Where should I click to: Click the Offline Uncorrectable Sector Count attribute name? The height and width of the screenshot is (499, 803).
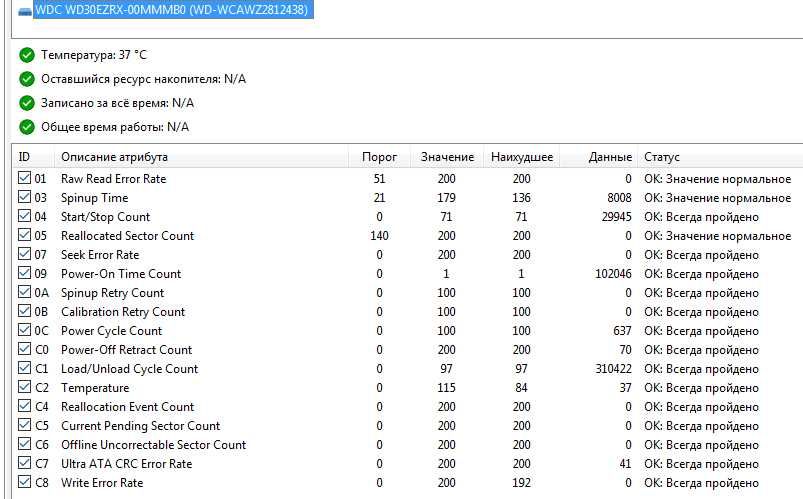pos(154,444)
